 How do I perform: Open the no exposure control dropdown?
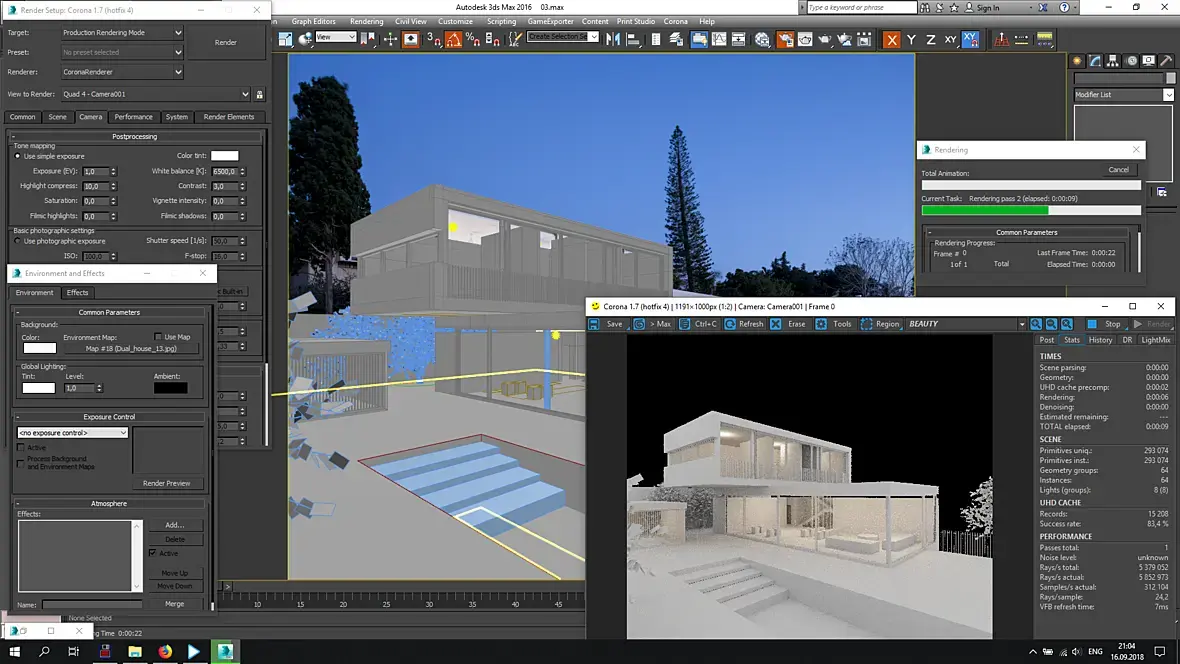pos(72,433)
